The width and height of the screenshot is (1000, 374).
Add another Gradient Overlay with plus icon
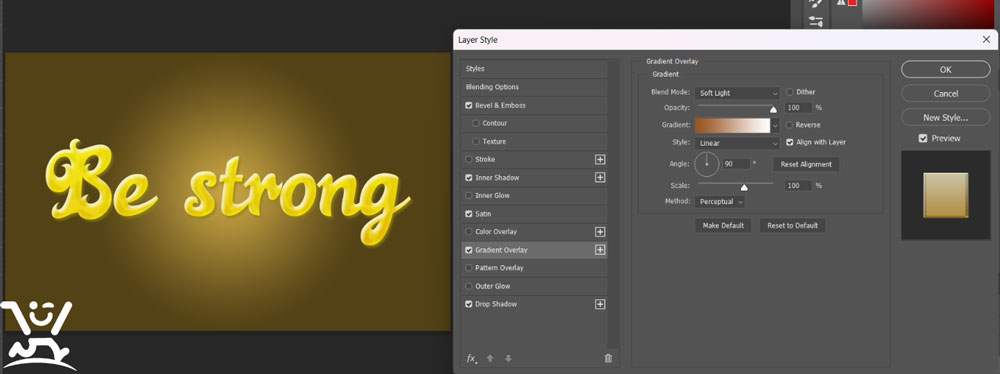(x=599, y=250)
